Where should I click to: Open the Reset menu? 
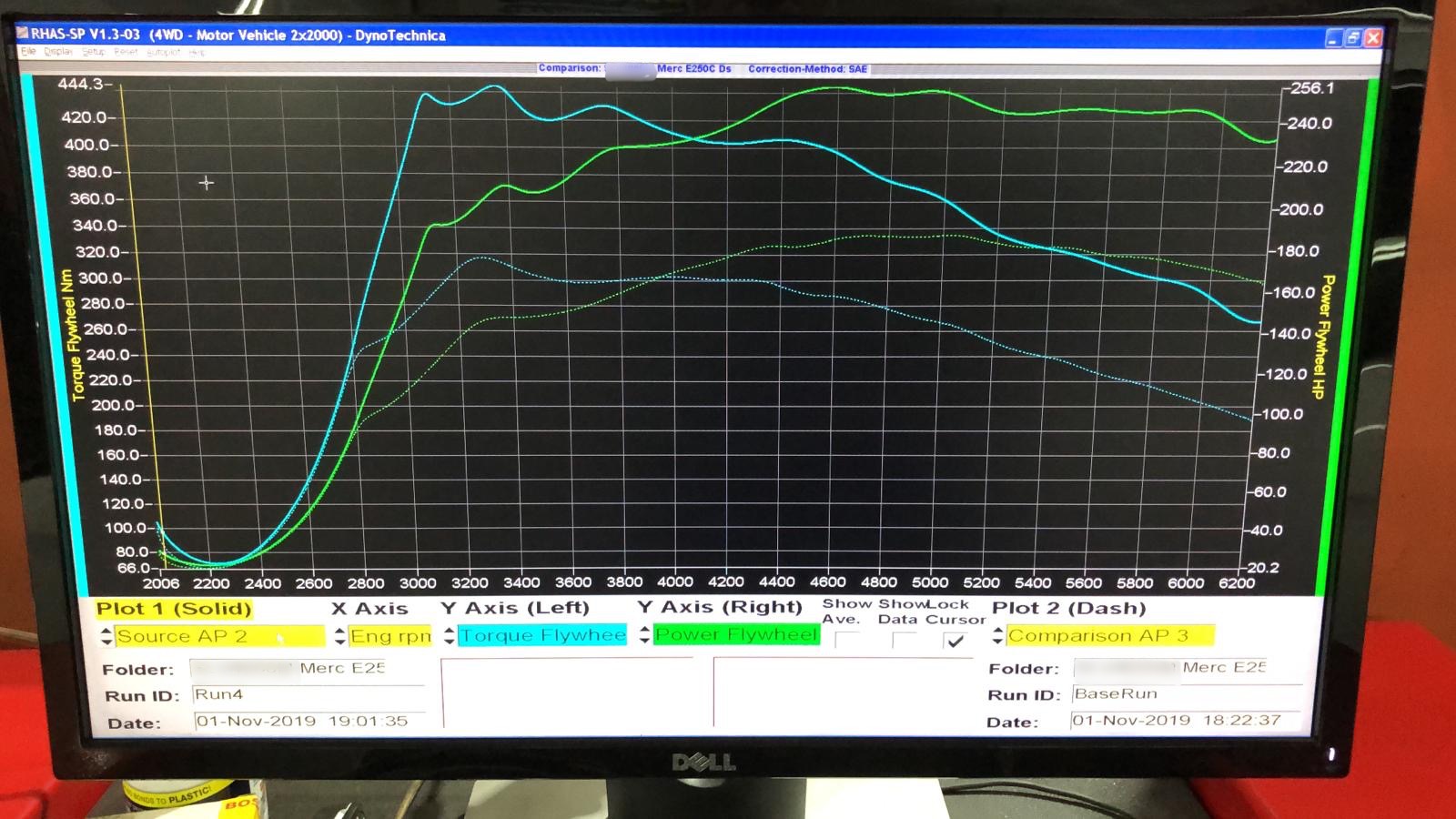126,52
